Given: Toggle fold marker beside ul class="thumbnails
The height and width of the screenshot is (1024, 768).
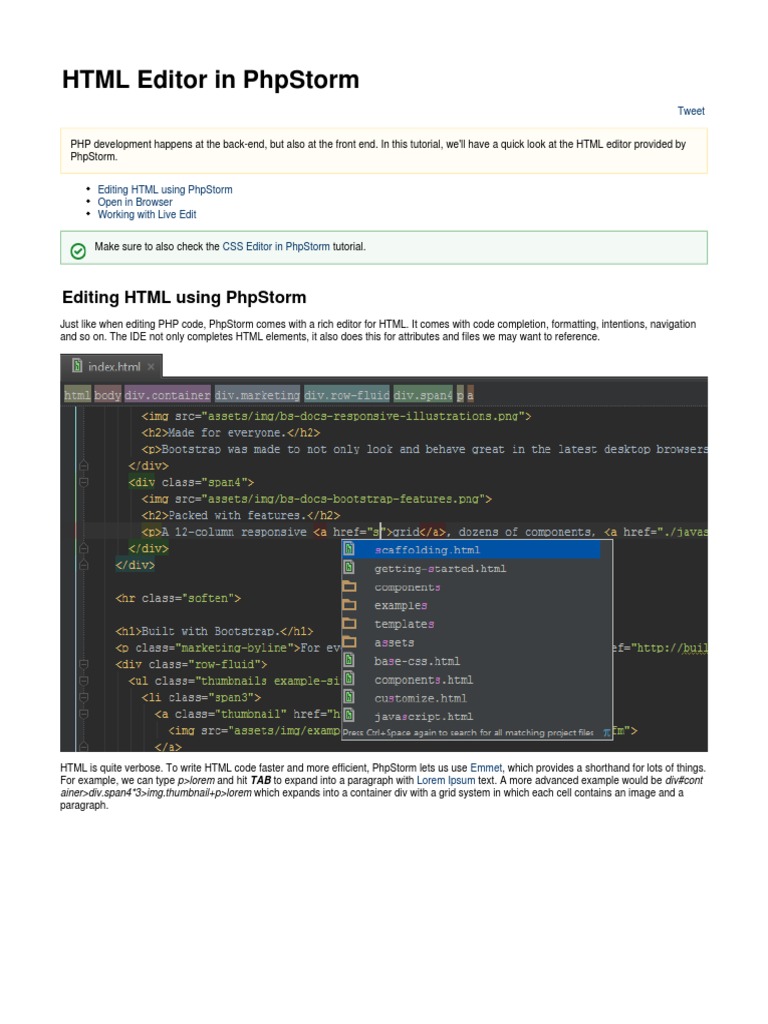Looking at the screenshot, I should click(84, 681).
